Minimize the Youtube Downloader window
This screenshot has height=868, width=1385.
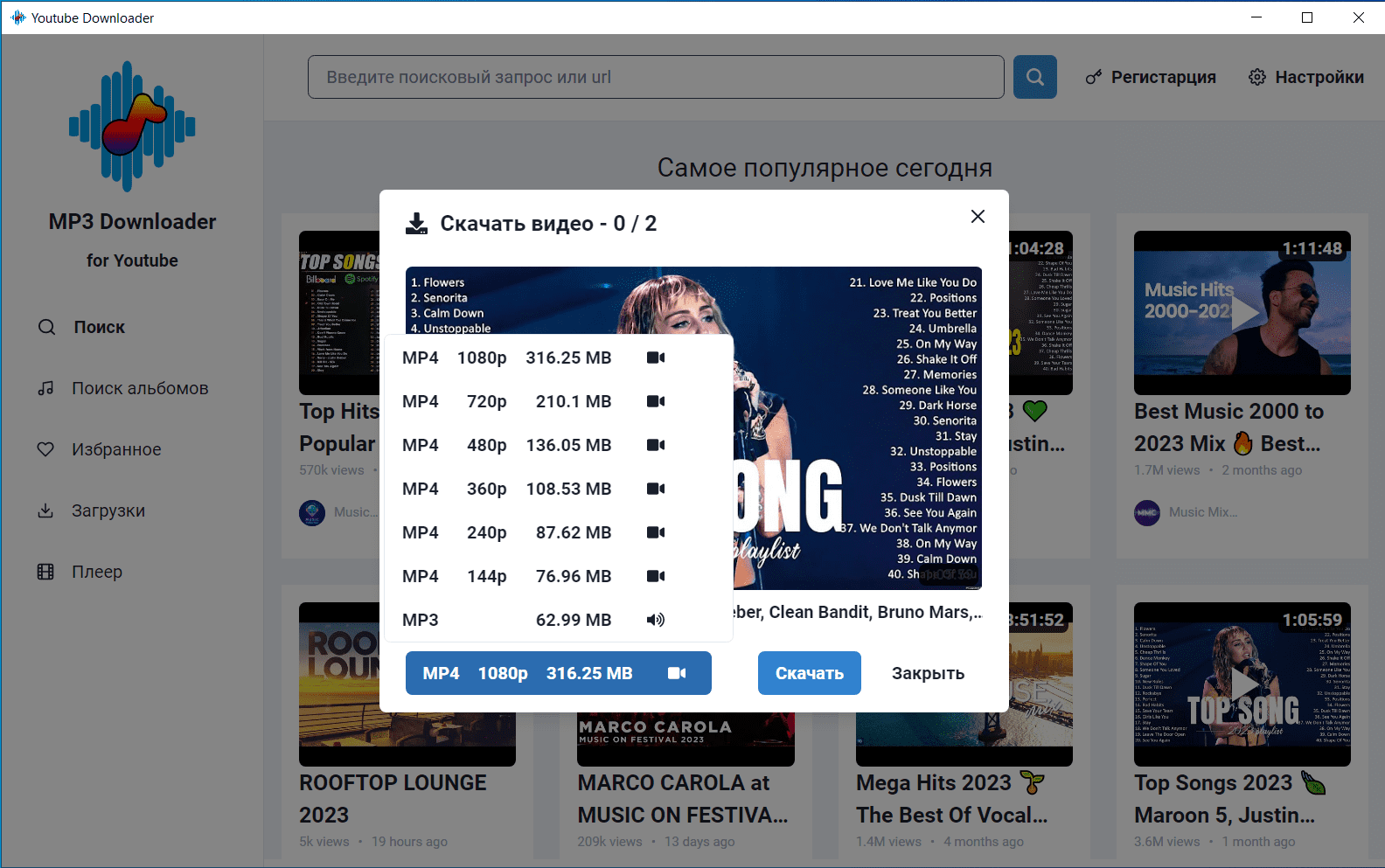1256,17
